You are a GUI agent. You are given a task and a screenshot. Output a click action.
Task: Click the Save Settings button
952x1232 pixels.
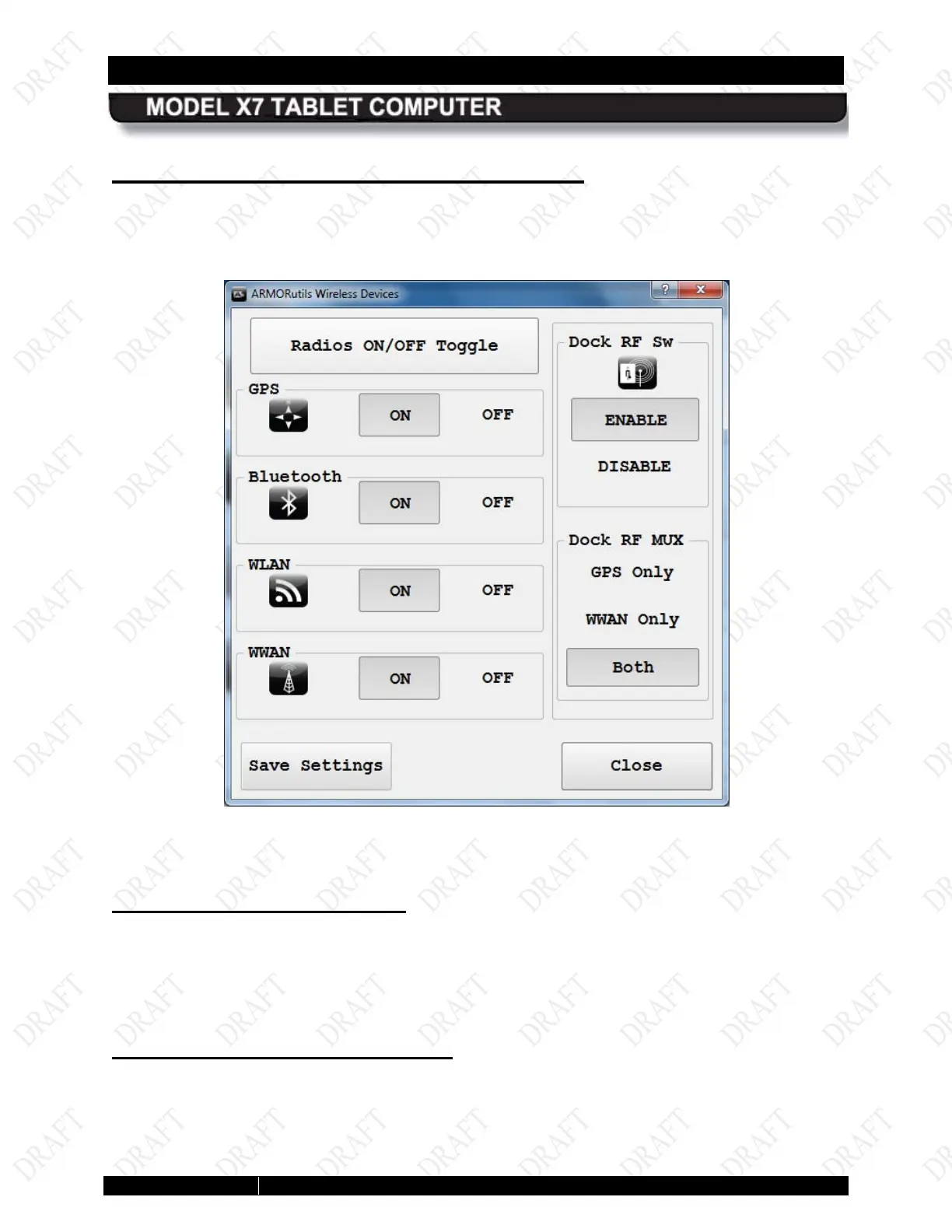tap(316, 766)
